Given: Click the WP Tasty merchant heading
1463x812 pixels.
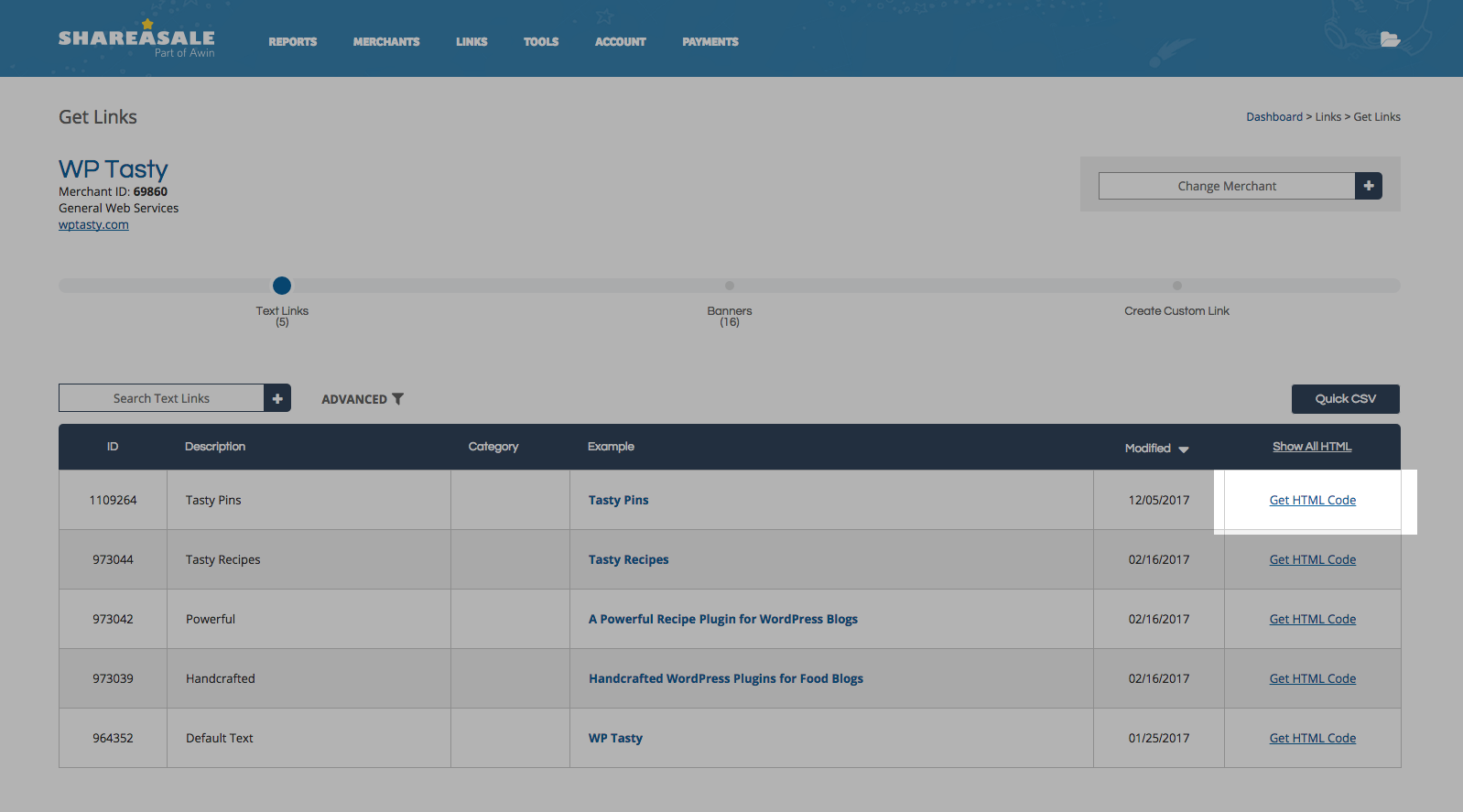Looking at the screenshot, I should 114,169.
